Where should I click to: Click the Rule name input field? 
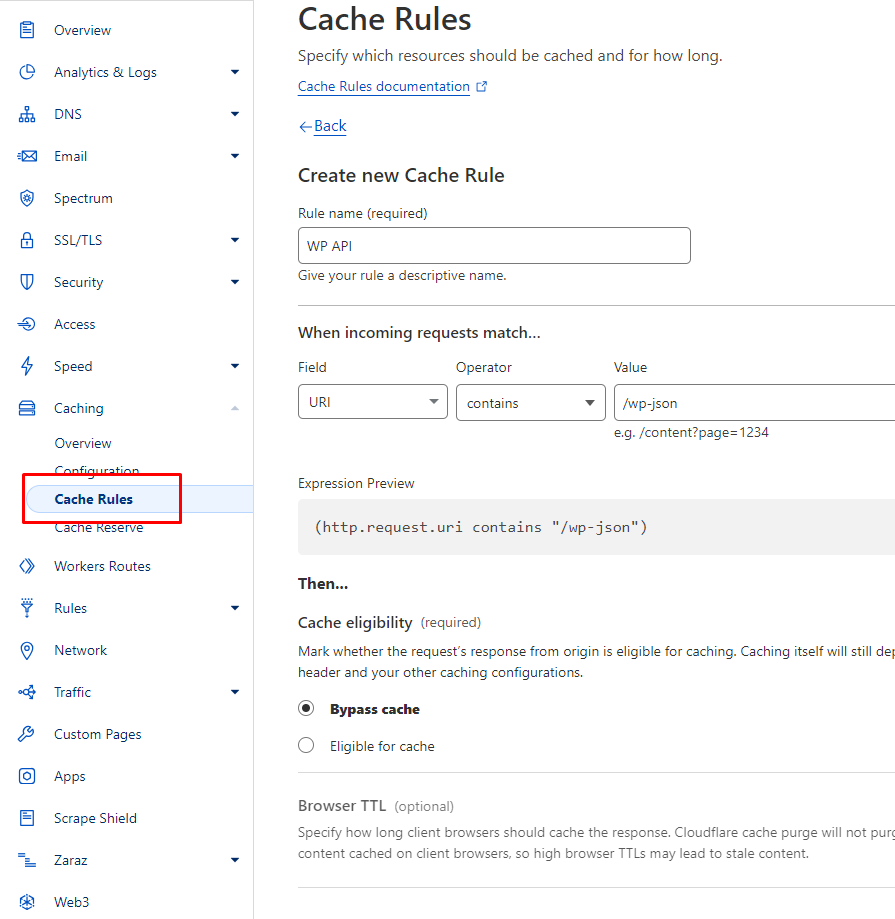494,246
